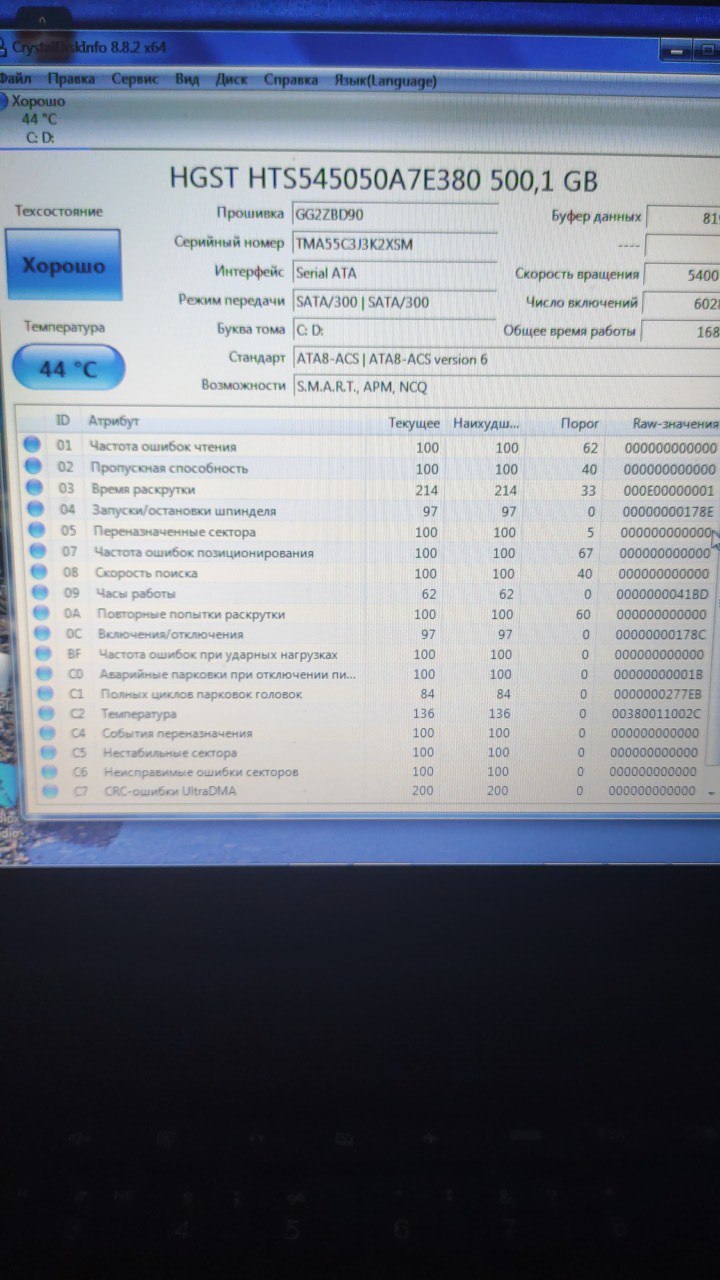Click status circle for Переназначенные сектора row
This screenshot has height=1280, width=720.
(37, 531)
